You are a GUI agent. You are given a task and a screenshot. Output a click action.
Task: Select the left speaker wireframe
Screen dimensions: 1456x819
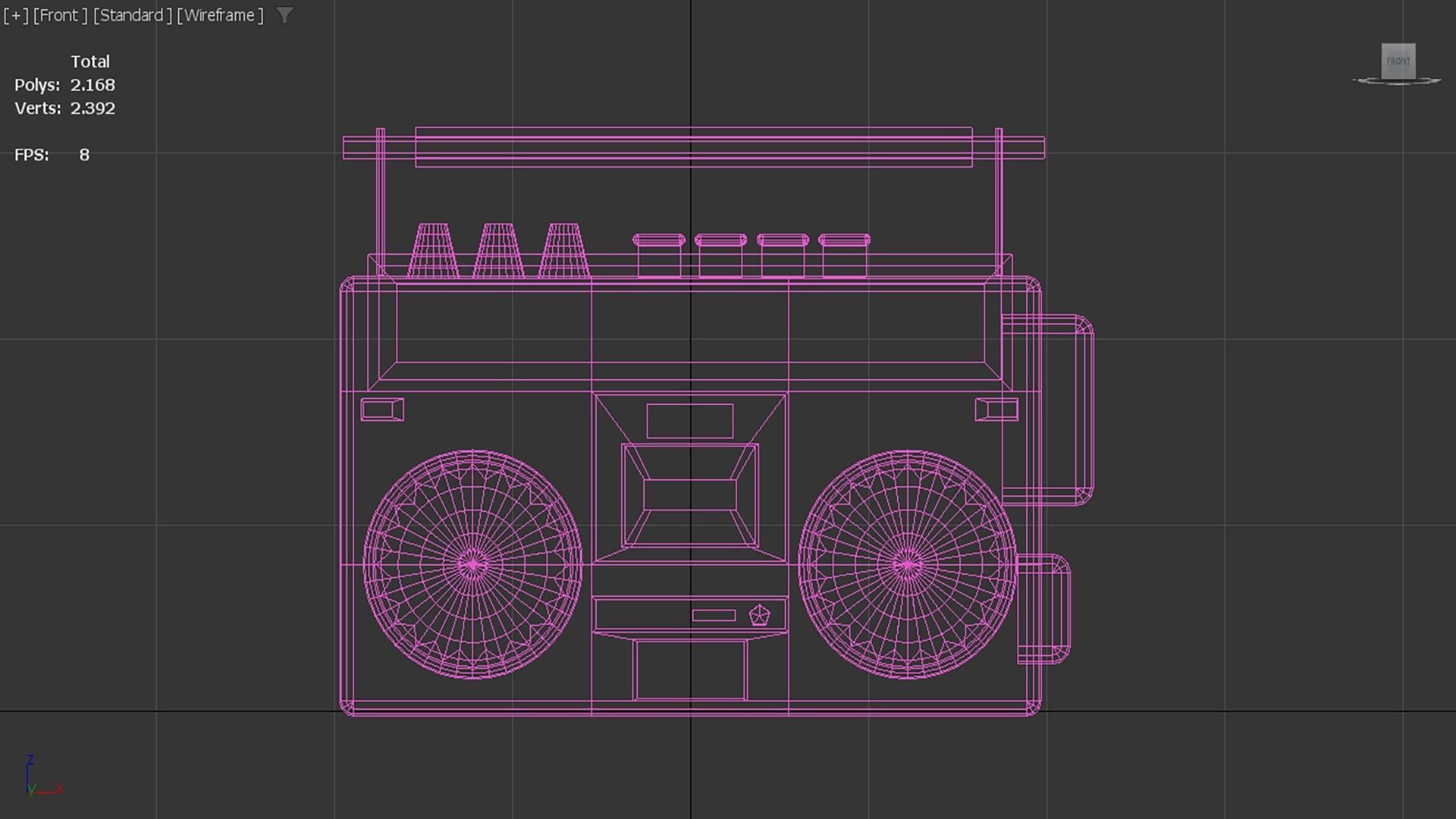[x=472, y=565]
